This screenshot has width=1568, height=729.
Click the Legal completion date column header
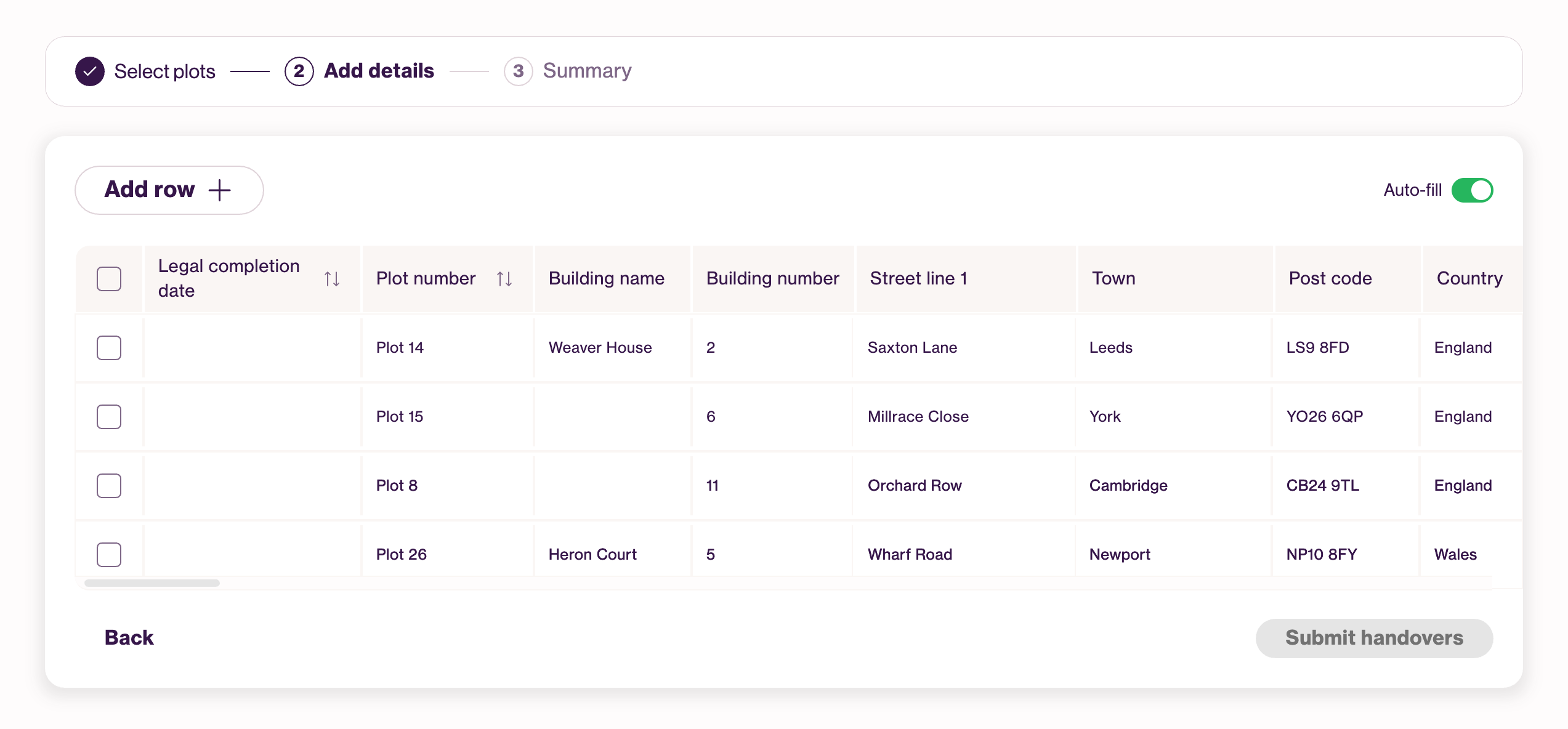point(251,279)
